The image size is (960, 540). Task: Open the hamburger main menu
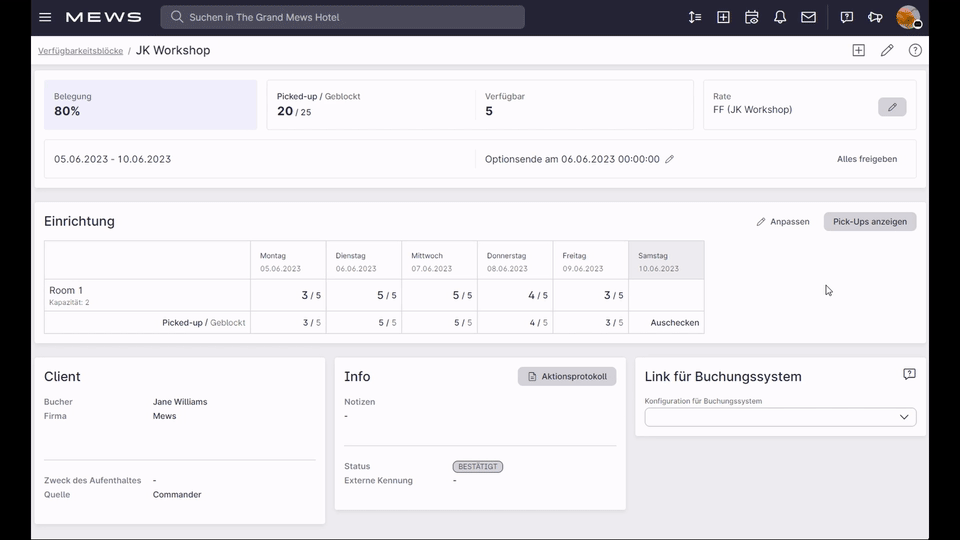tap(45, 17)
